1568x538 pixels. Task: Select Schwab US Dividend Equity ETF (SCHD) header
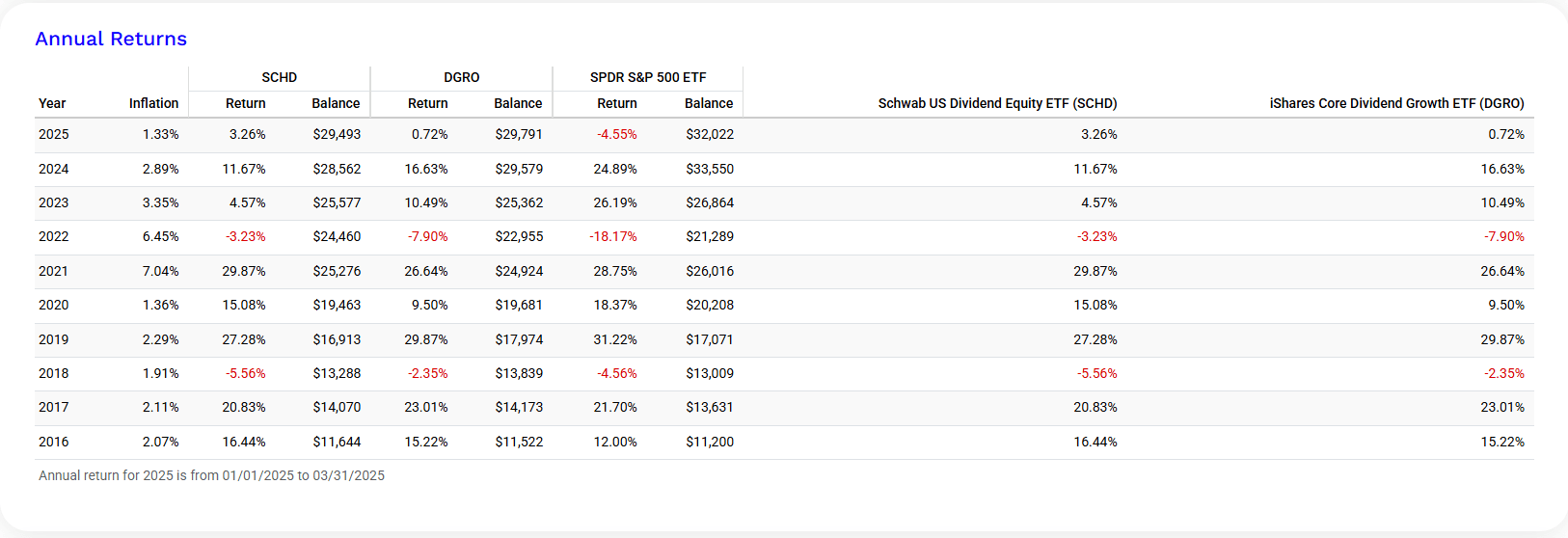[997, 103]
